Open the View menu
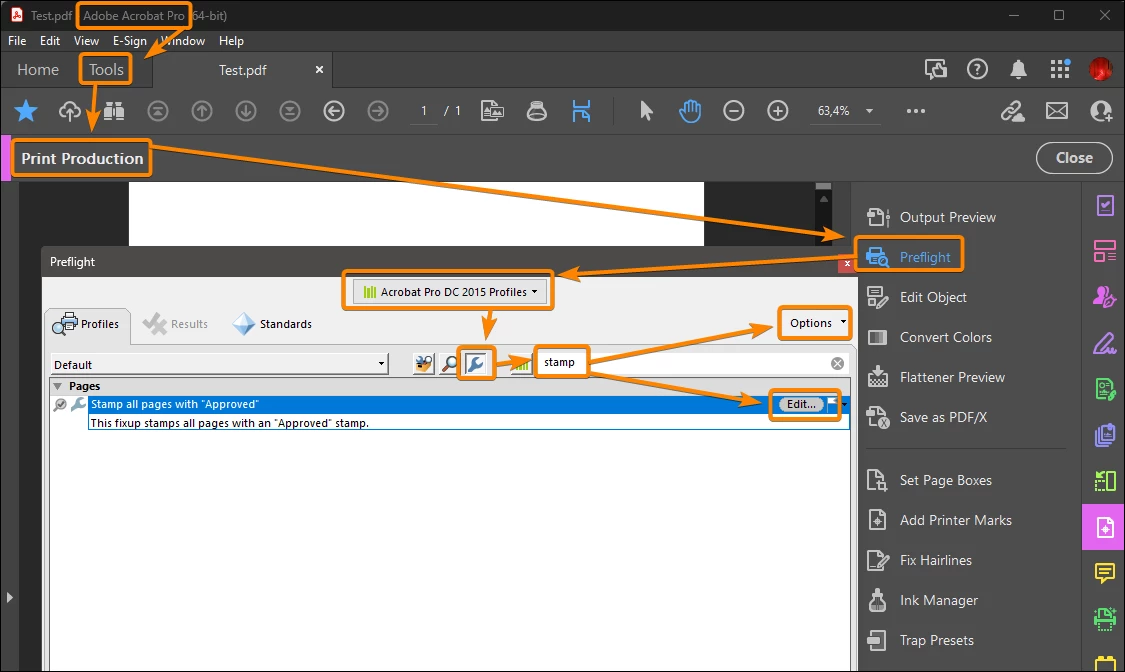This screenshot has height=672, width=1125. click(86, 41)
